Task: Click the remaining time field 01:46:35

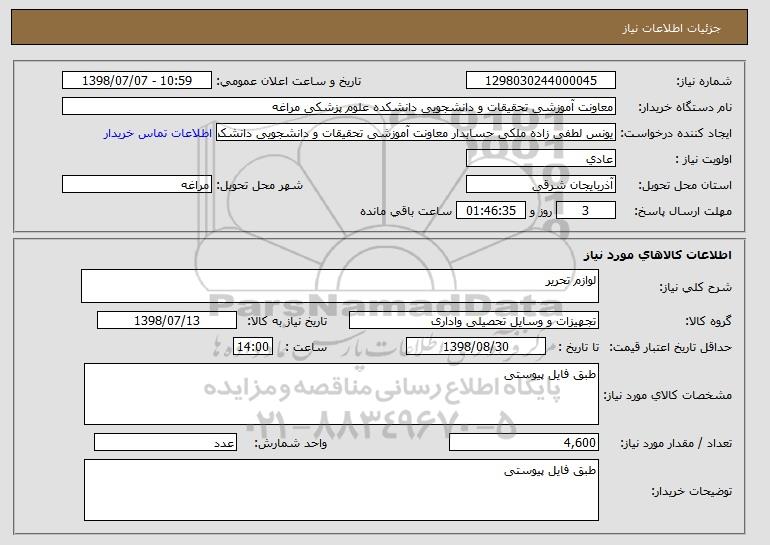Action: tap(491, 211)
